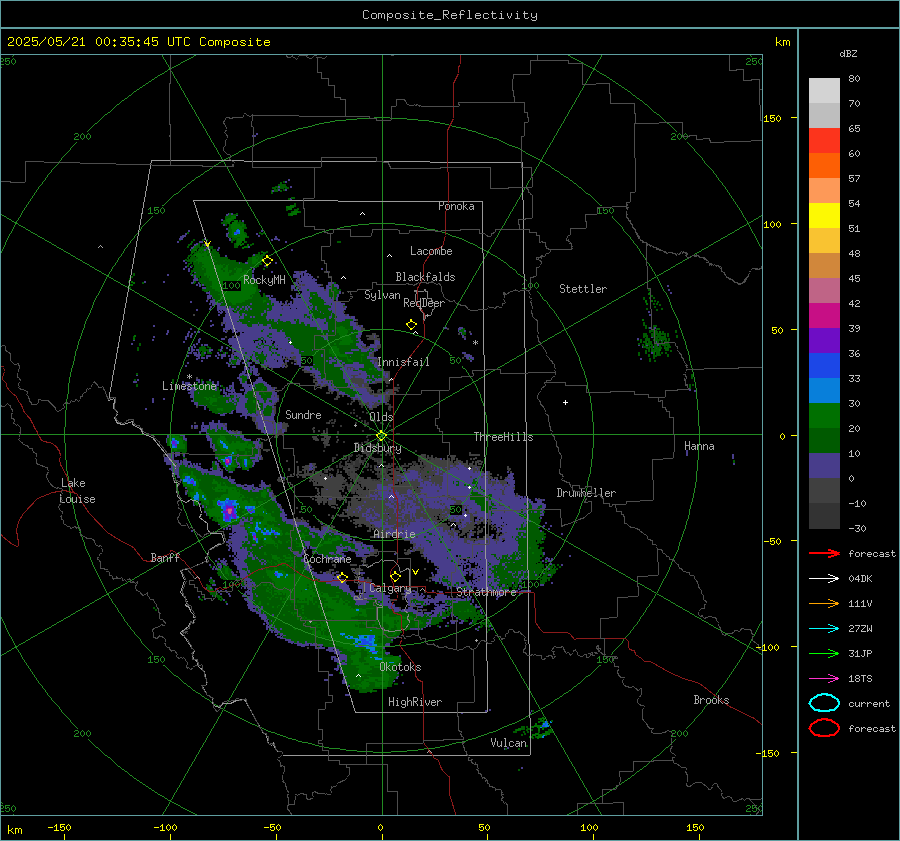Click the dark grey -30 to -10 swatch
The width and height of the screenshot is (900, 841).
pos(824,516)
